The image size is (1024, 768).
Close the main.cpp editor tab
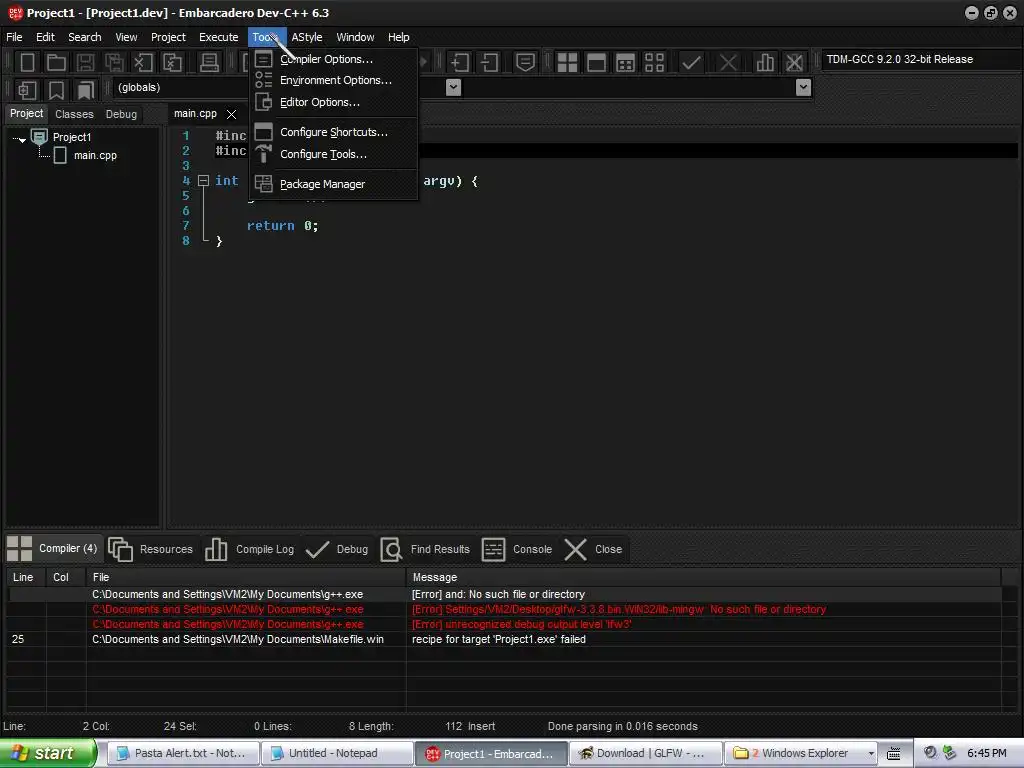(231, 114)
